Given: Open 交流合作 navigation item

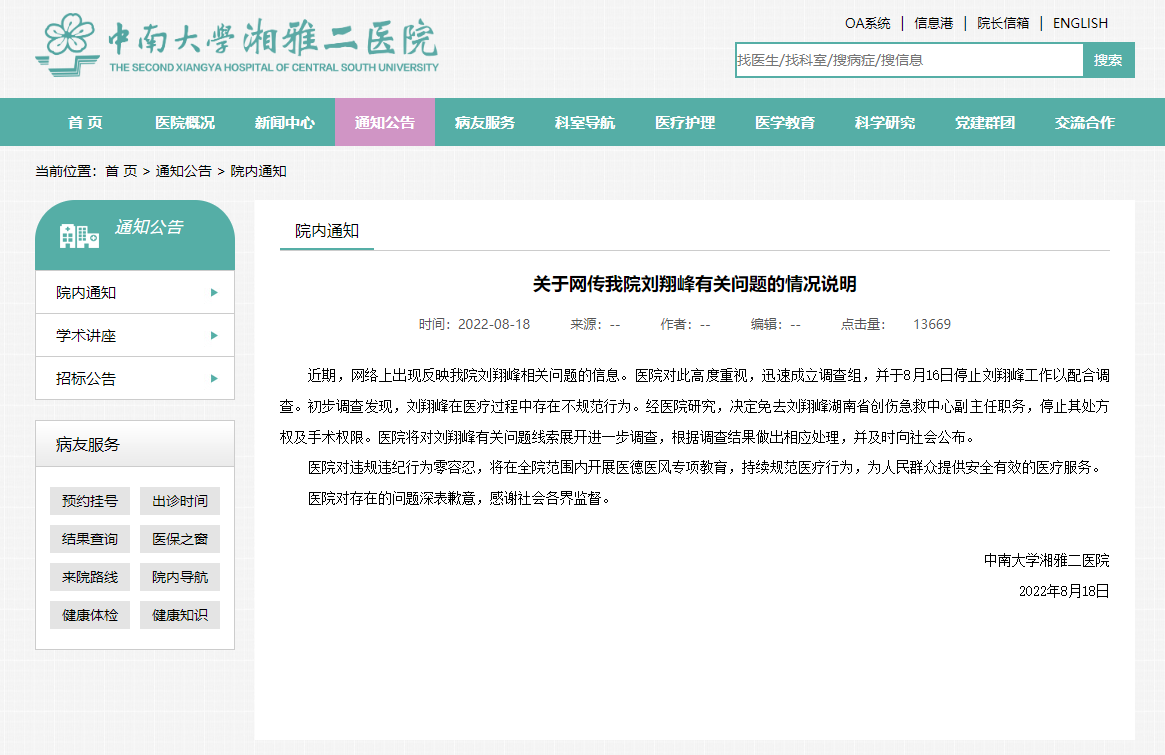Looking at the screenshot, I should point(1085,123).
